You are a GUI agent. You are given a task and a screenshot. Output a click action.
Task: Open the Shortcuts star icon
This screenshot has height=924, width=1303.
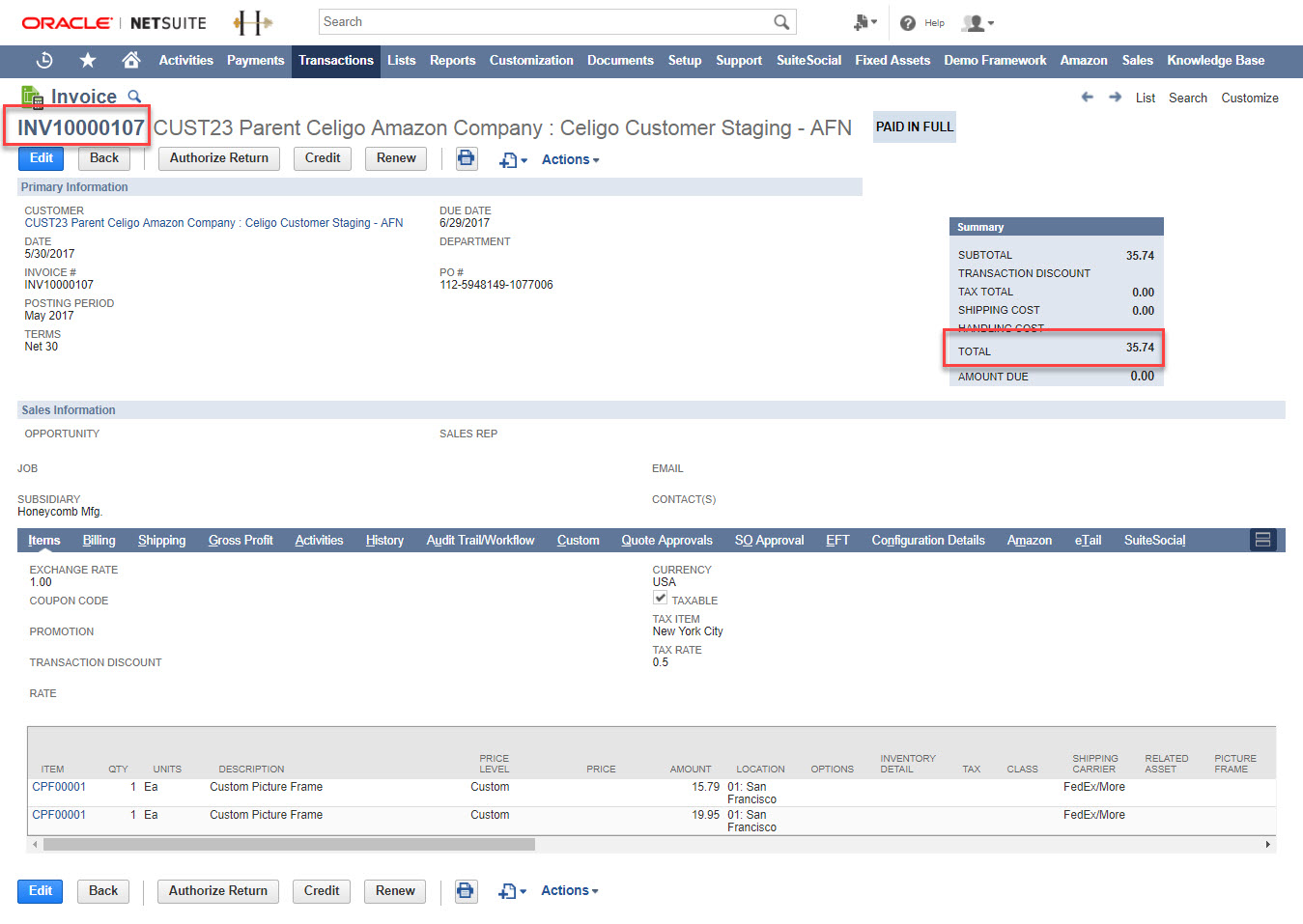(88, 61)
